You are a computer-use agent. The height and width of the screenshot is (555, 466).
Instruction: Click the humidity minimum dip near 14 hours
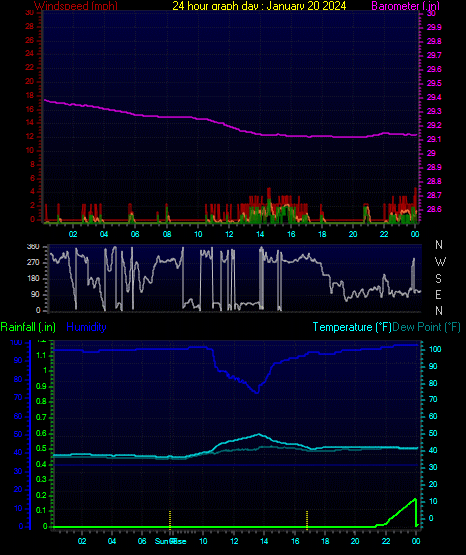pyautogui.click(x=257, y=392)
